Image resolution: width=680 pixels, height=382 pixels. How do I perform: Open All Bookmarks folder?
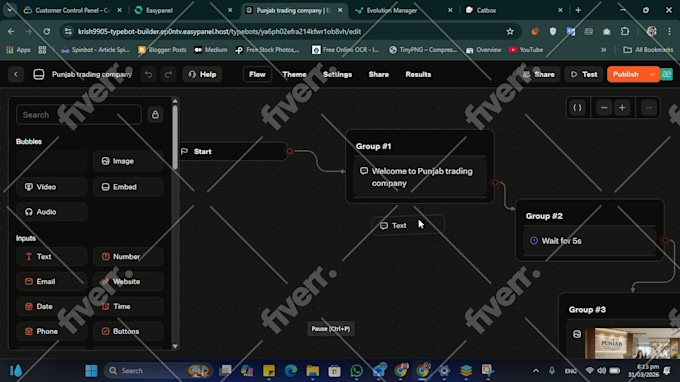(x=648, y=50)
